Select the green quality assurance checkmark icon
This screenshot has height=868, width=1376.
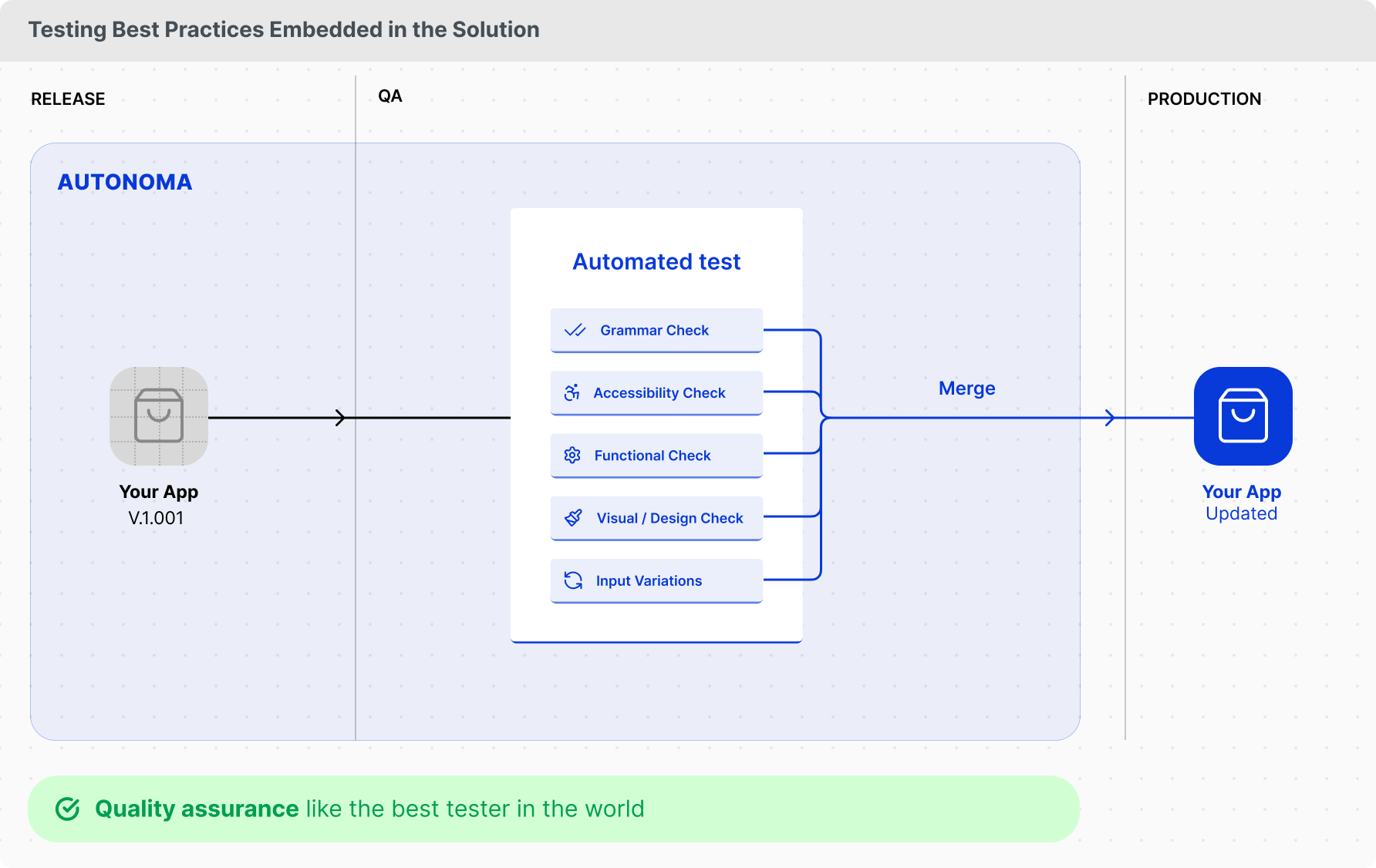pyautogui.click(x=69, y=809)
